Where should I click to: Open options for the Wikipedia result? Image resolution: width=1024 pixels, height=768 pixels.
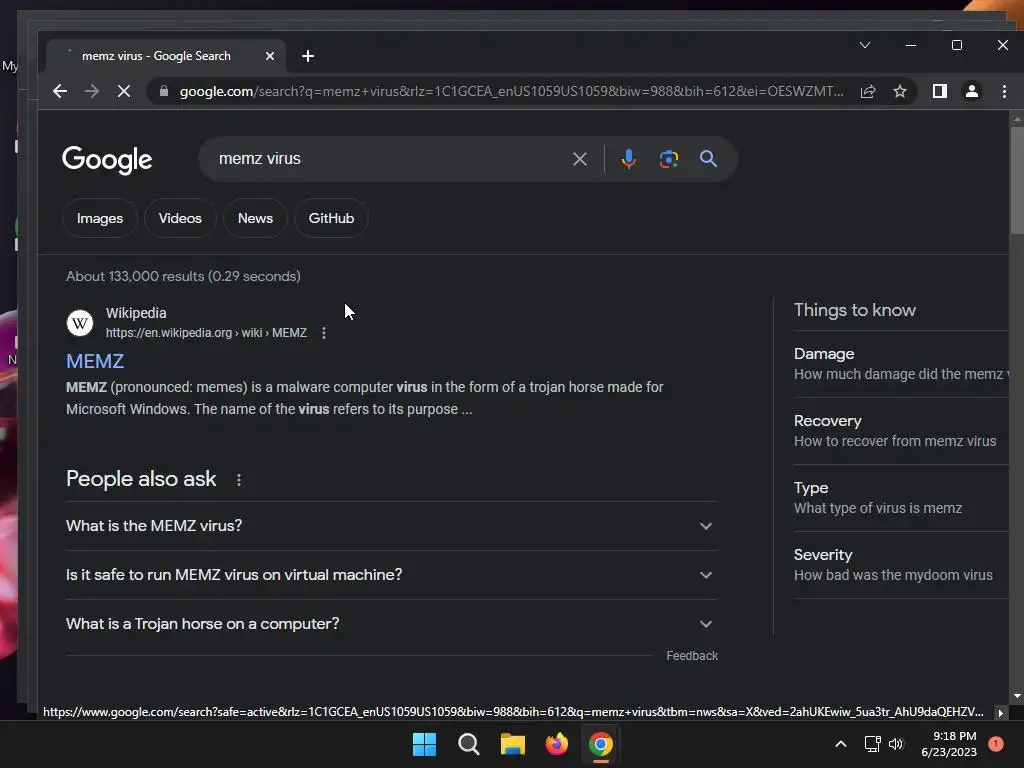pos(324,333)
